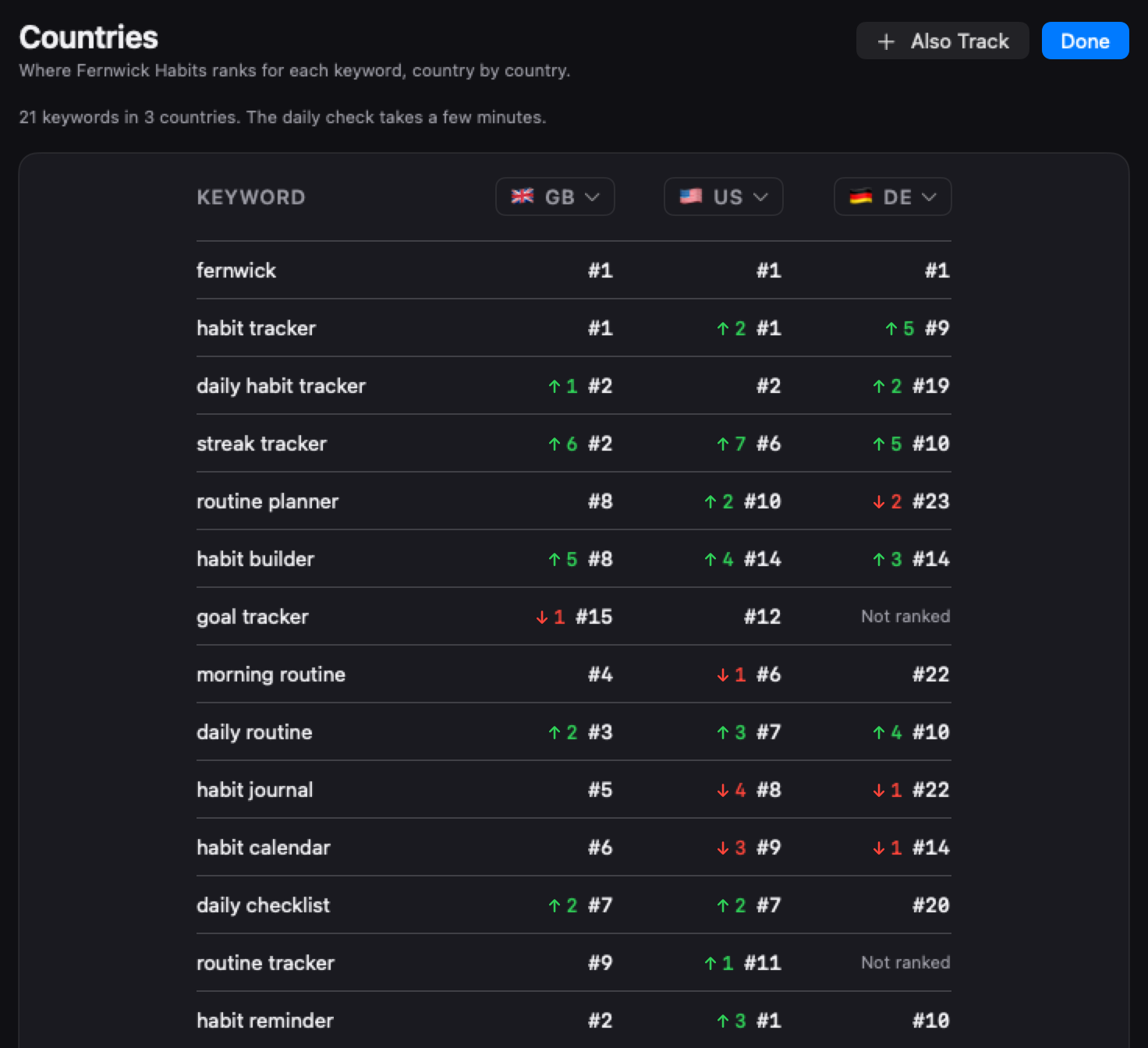
Task: Click the KEYWORD column header
Action: click(251, 197)
